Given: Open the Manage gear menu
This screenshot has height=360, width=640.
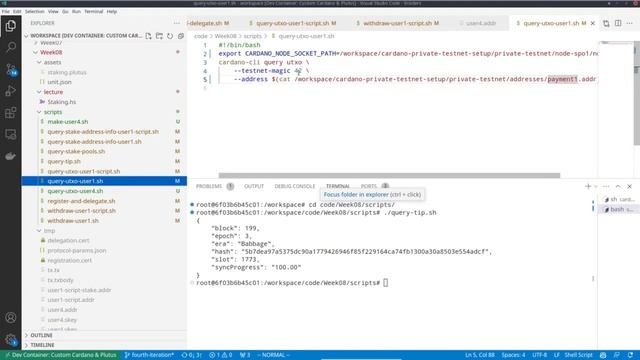Looking at the screenshot, I should (11, 339).
